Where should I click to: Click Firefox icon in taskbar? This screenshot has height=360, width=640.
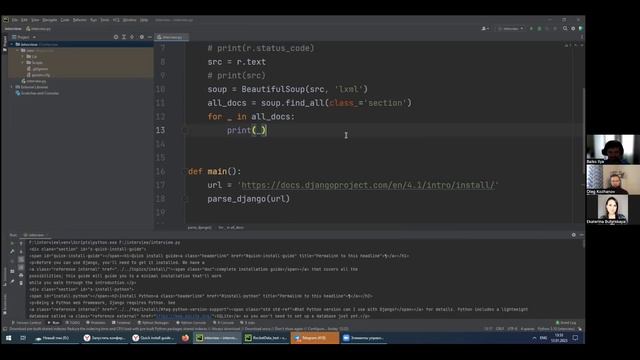coord(185,338)
